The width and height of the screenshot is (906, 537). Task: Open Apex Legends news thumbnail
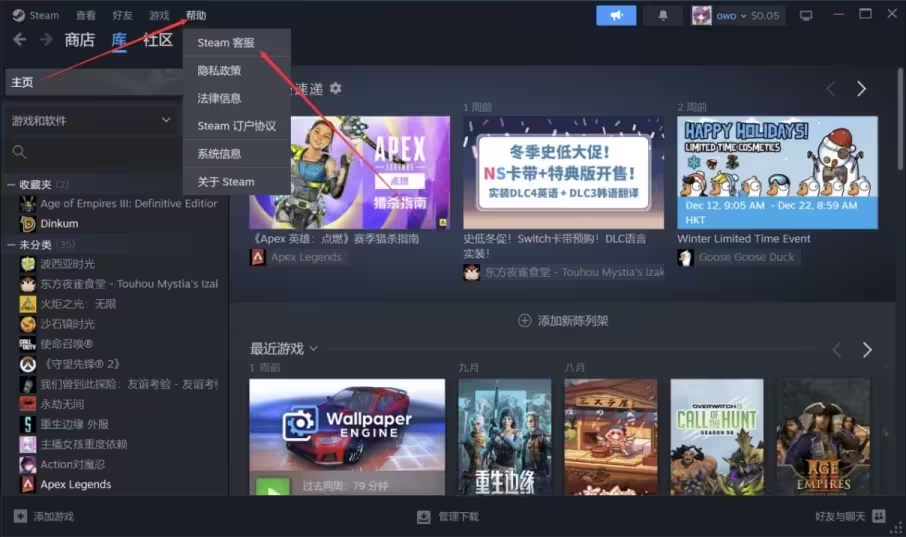coord(350,172)
